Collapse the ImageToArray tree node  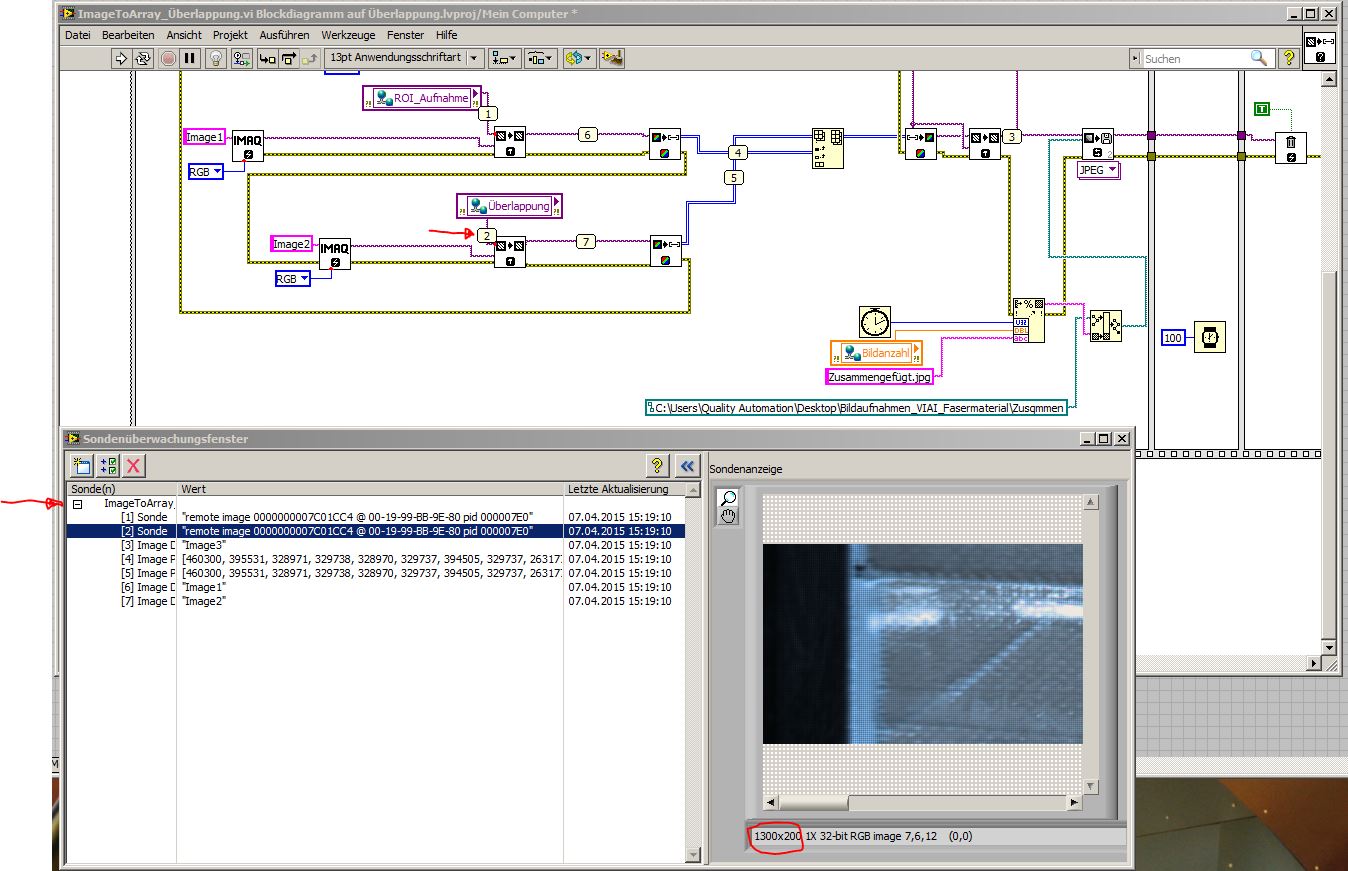click(76, 503)
